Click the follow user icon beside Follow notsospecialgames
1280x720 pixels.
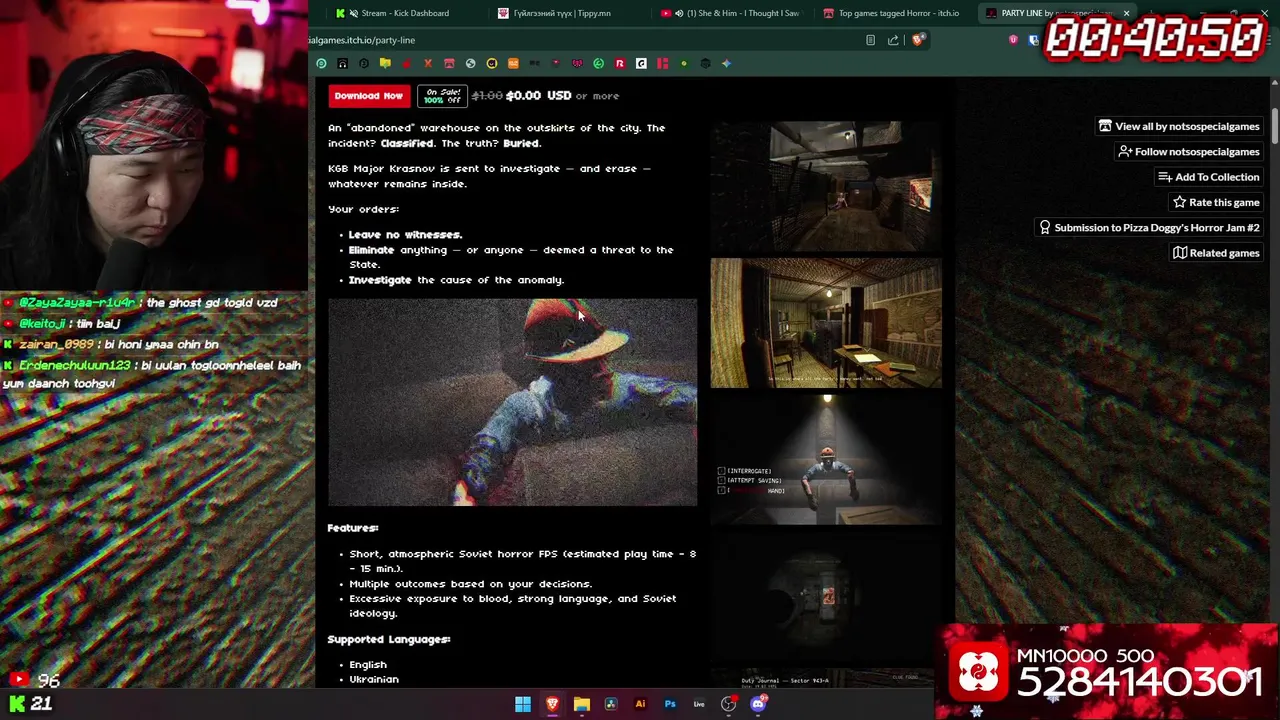coord(1125,151)
